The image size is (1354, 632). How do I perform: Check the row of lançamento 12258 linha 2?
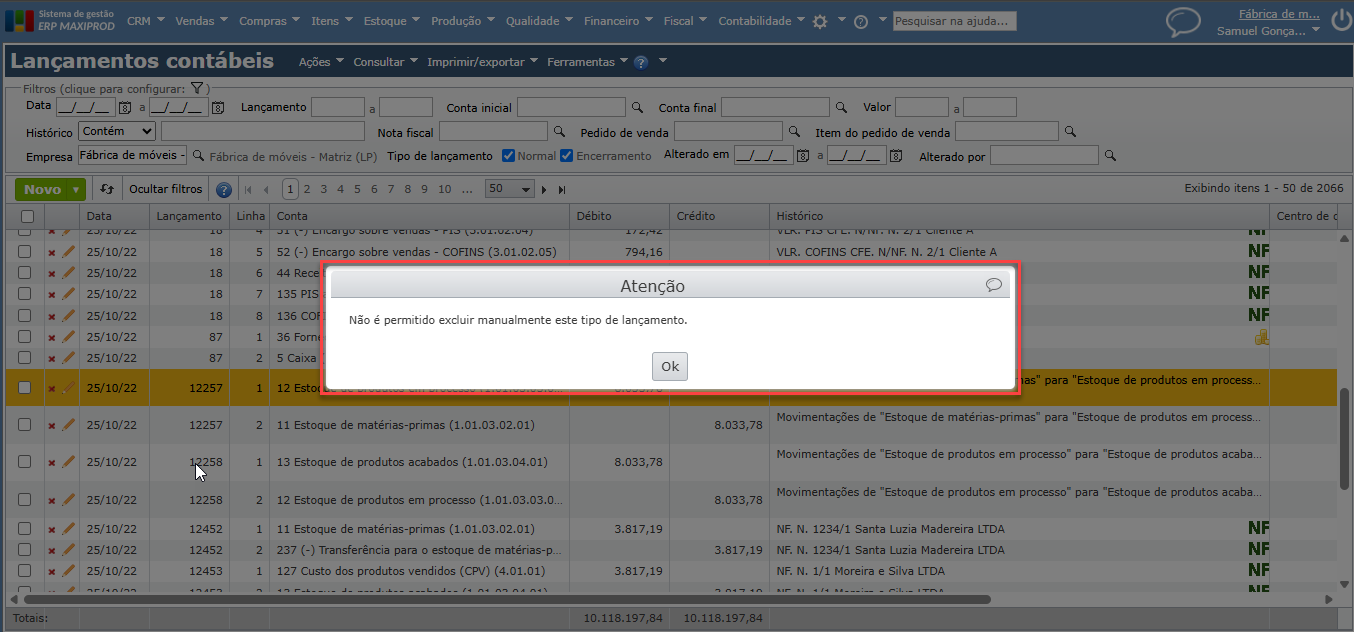(24, 499)
